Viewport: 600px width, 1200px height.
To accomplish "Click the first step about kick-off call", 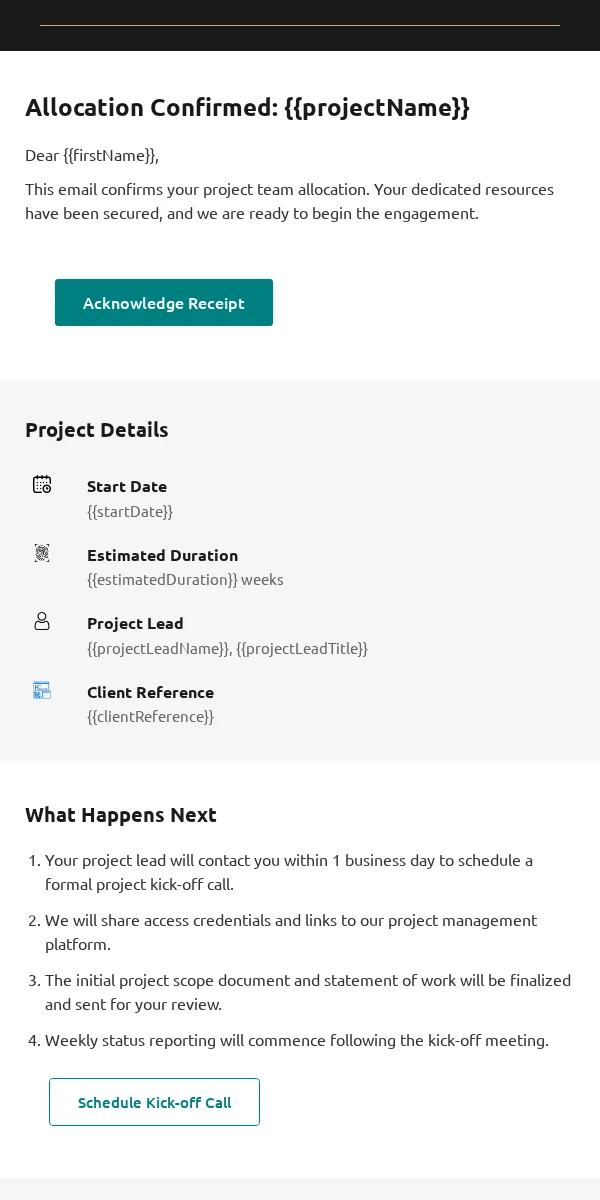I will (x=289, y=872).
